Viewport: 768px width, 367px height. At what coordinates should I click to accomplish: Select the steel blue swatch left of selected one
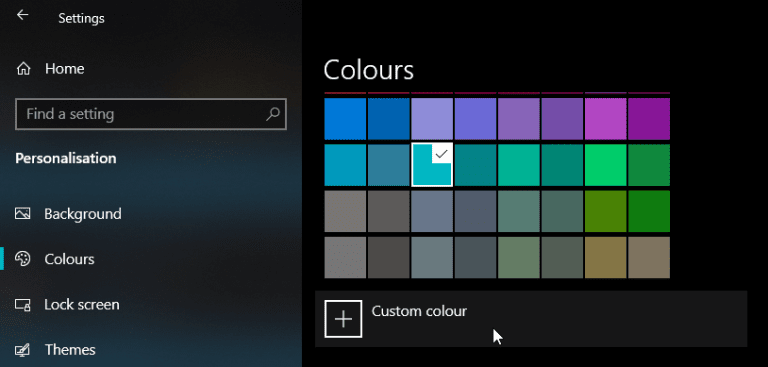click(x=388, y=165)
